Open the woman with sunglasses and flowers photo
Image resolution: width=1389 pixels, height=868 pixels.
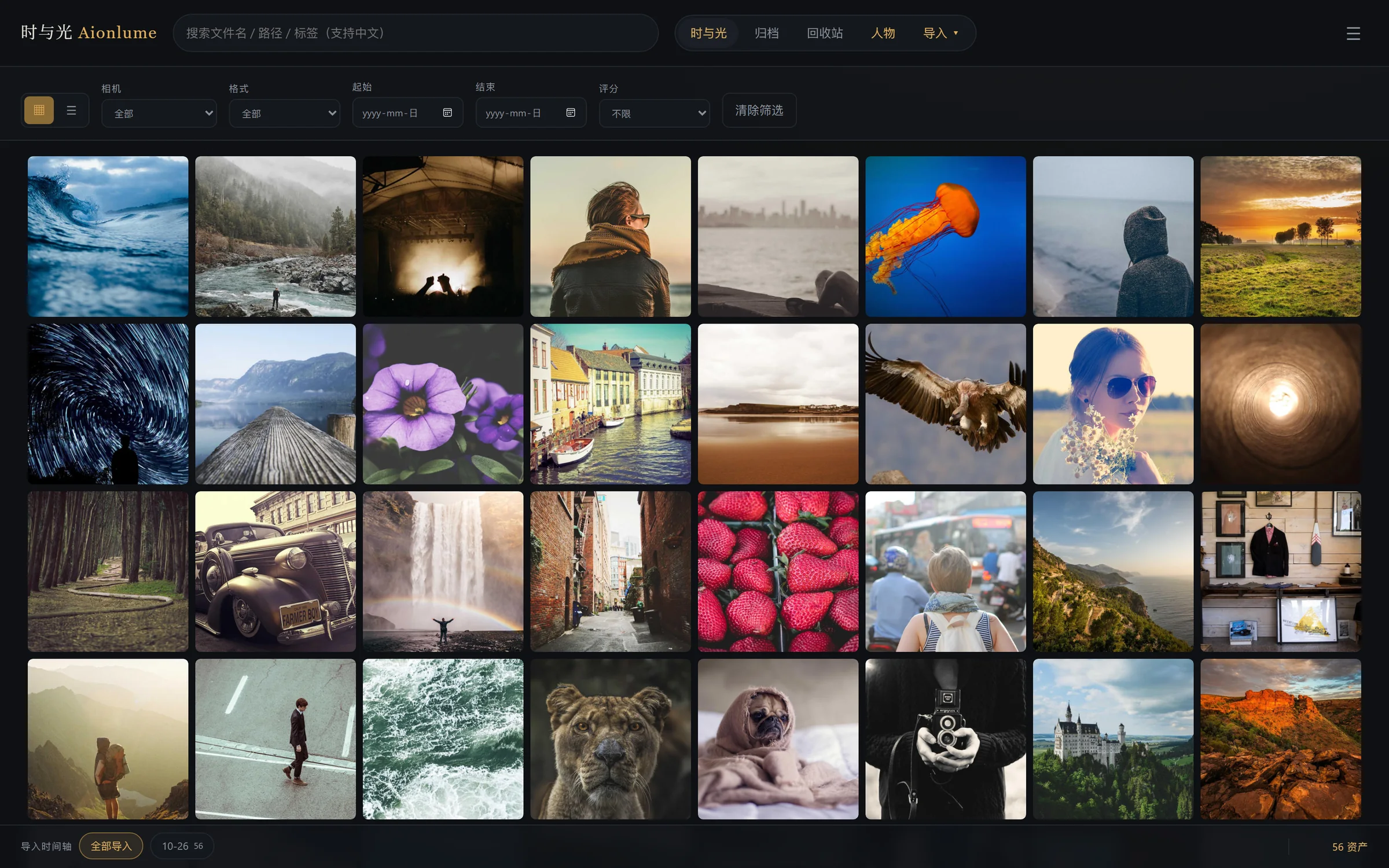[x=1113, y=404]
